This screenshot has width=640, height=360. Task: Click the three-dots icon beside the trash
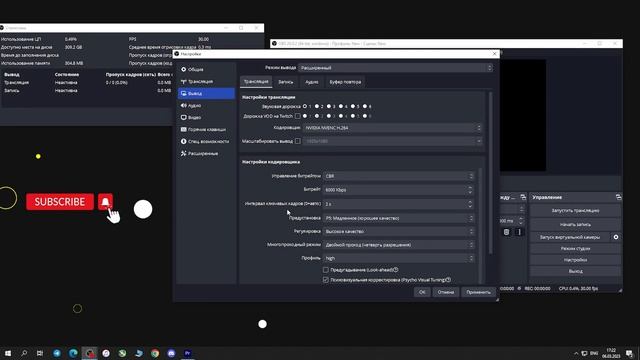point(519,232)
